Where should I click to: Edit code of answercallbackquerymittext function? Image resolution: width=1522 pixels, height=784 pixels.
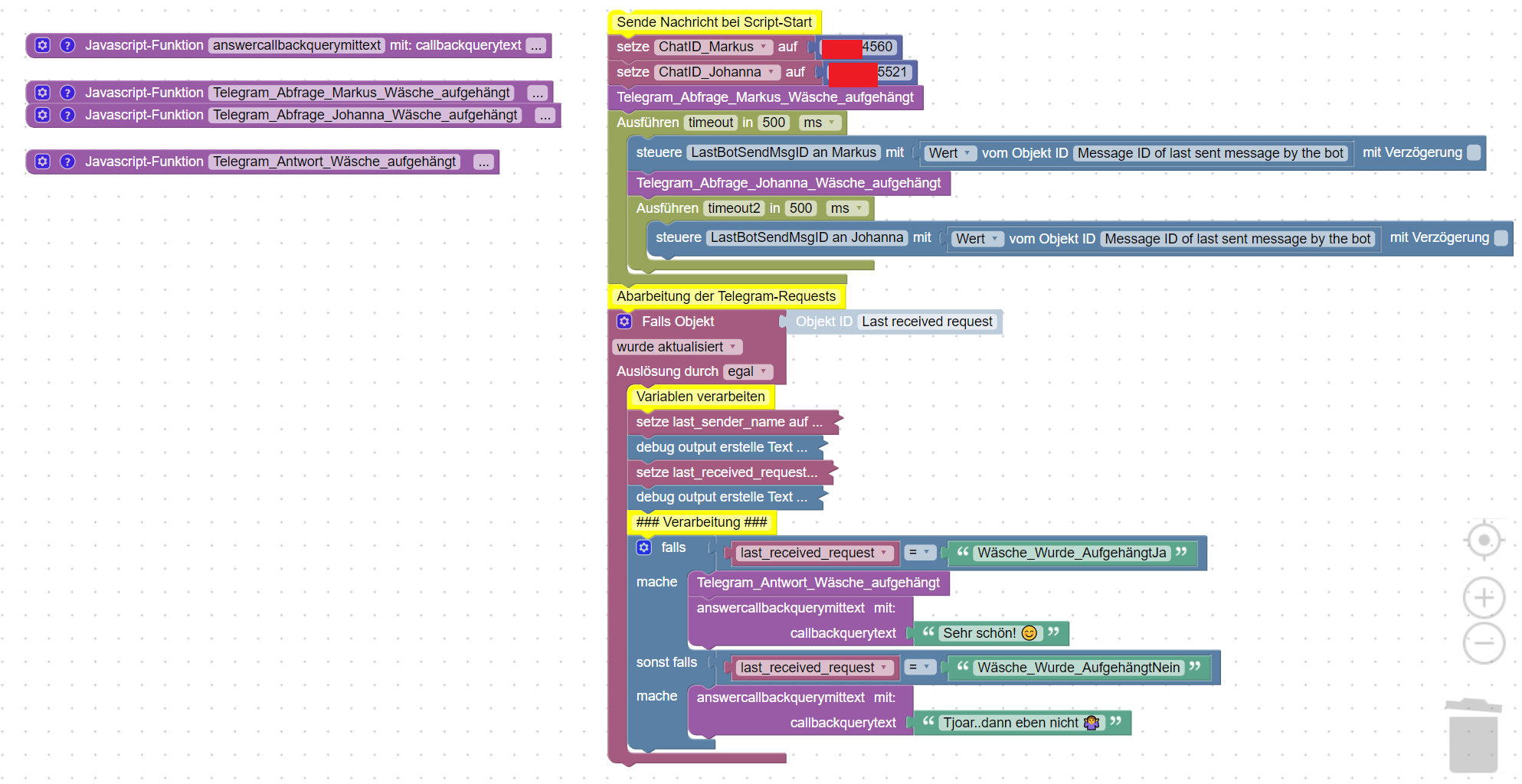[536, 45]
